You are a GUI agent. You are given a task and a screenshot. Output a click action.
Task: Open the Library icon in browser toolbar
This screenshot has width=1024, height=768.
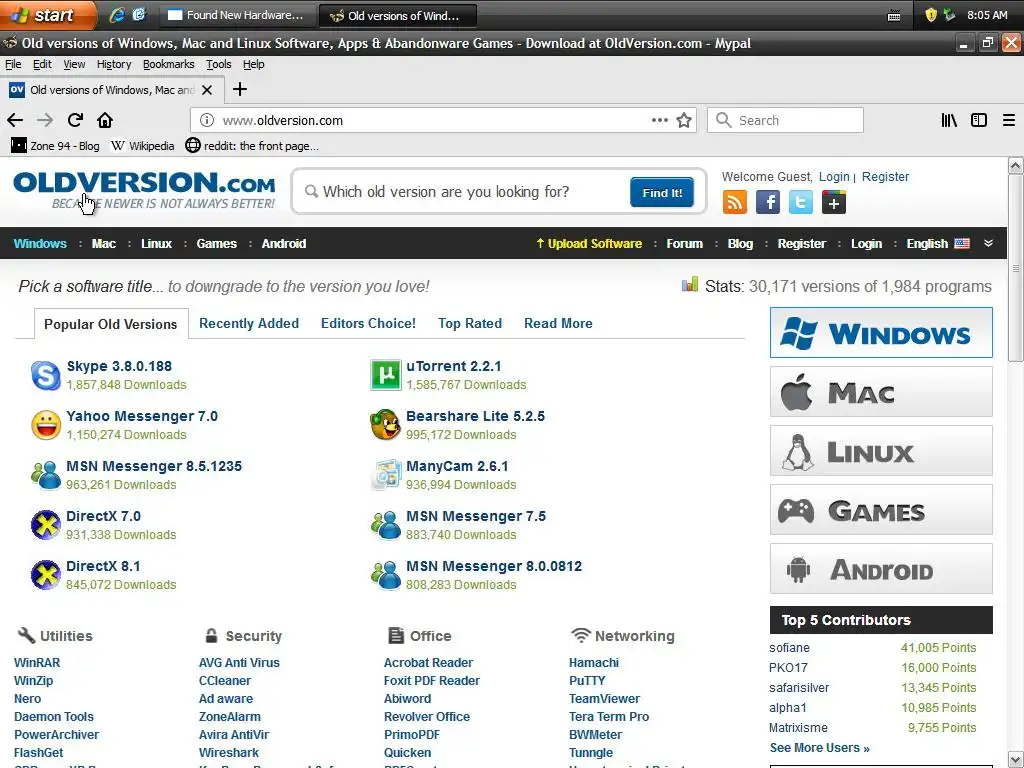[x=949, y=120]
